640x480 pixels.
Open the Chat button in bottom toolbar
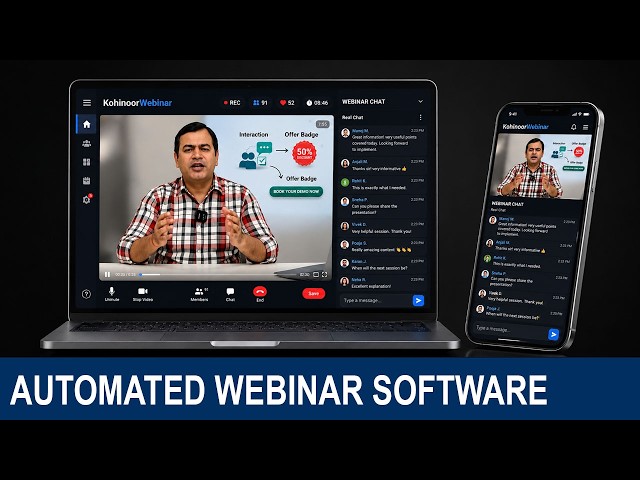point(230,294)
